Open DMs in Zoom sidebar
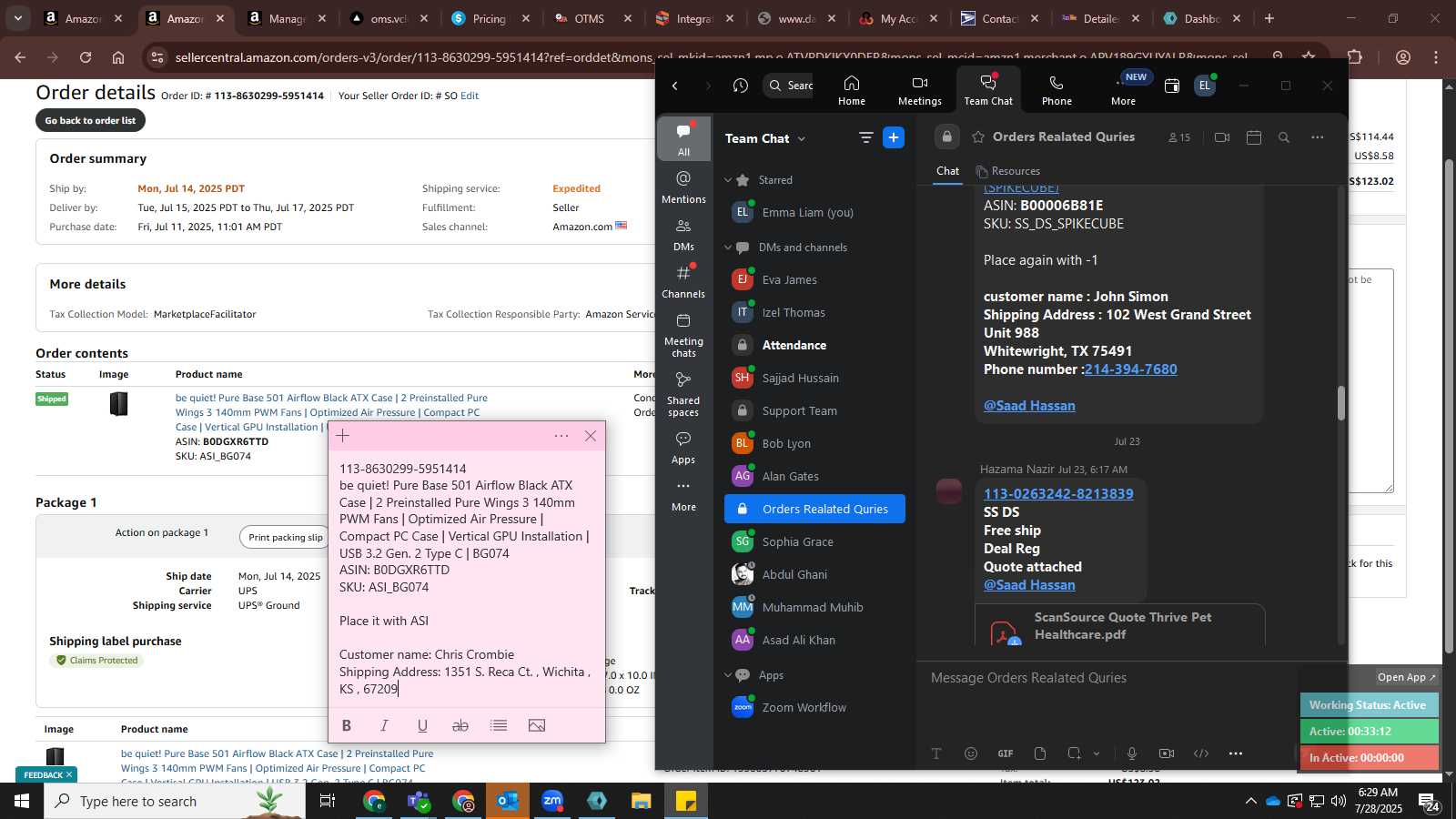Screen dimensions: 1456x819 pyautogui.click(x=683, y=234)
